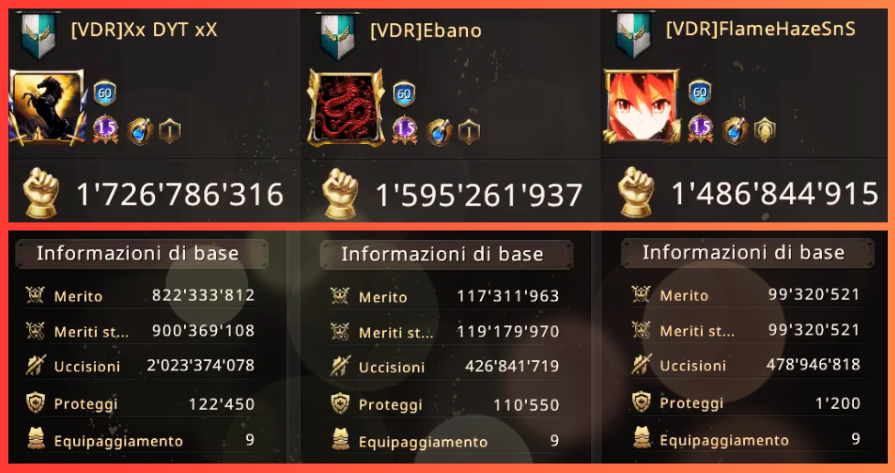Click Equipaggiamento armor icon for Xx DYT xX

(35, 440)
